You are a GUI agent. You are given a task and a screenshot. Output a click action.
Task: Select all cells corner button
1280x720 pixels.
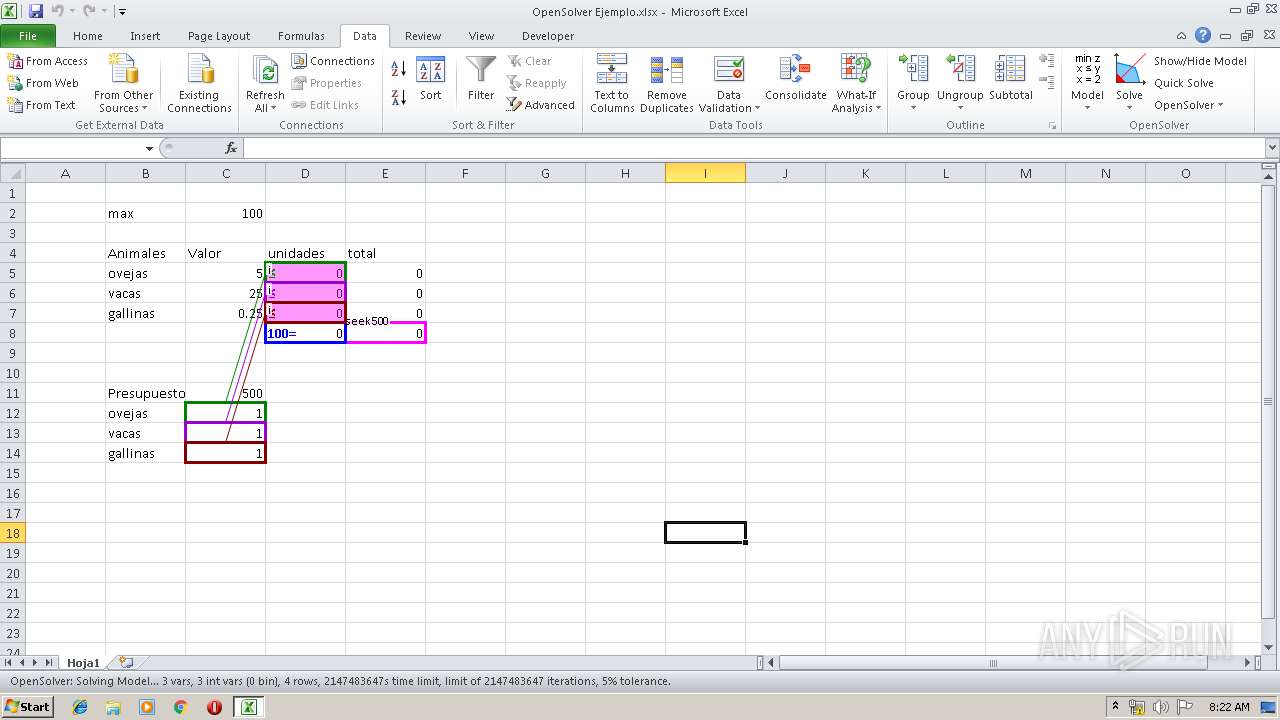pyautogui.click(x=13, y=173)
